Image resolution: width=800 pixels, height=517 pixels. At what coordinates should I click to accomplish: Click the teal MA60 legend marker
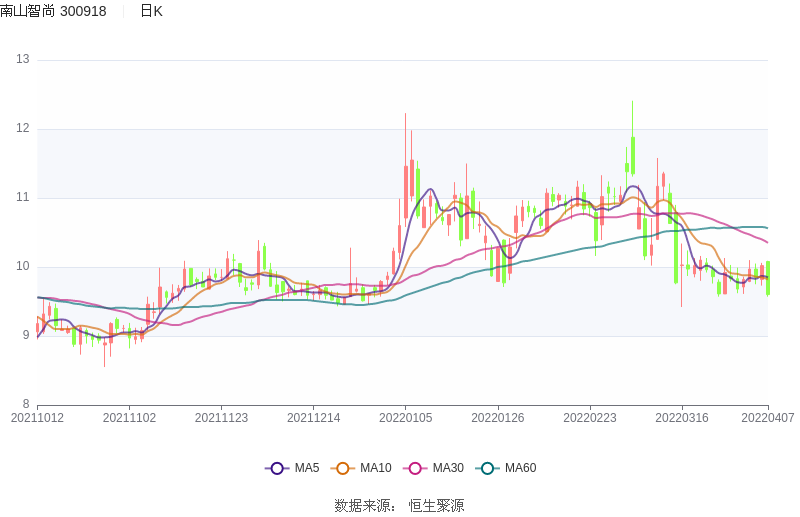[x=488, y=468]
